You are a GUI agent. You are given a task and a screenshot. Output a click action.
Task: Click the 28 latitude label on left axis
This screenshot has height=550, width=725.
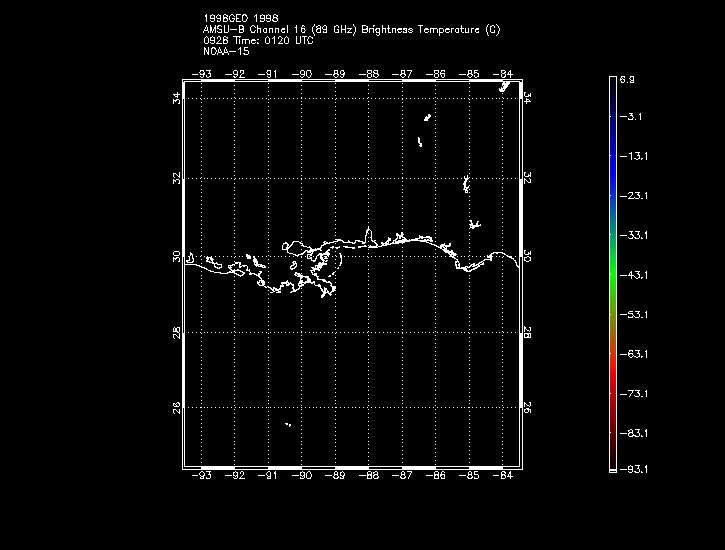[x=176, y=332]
